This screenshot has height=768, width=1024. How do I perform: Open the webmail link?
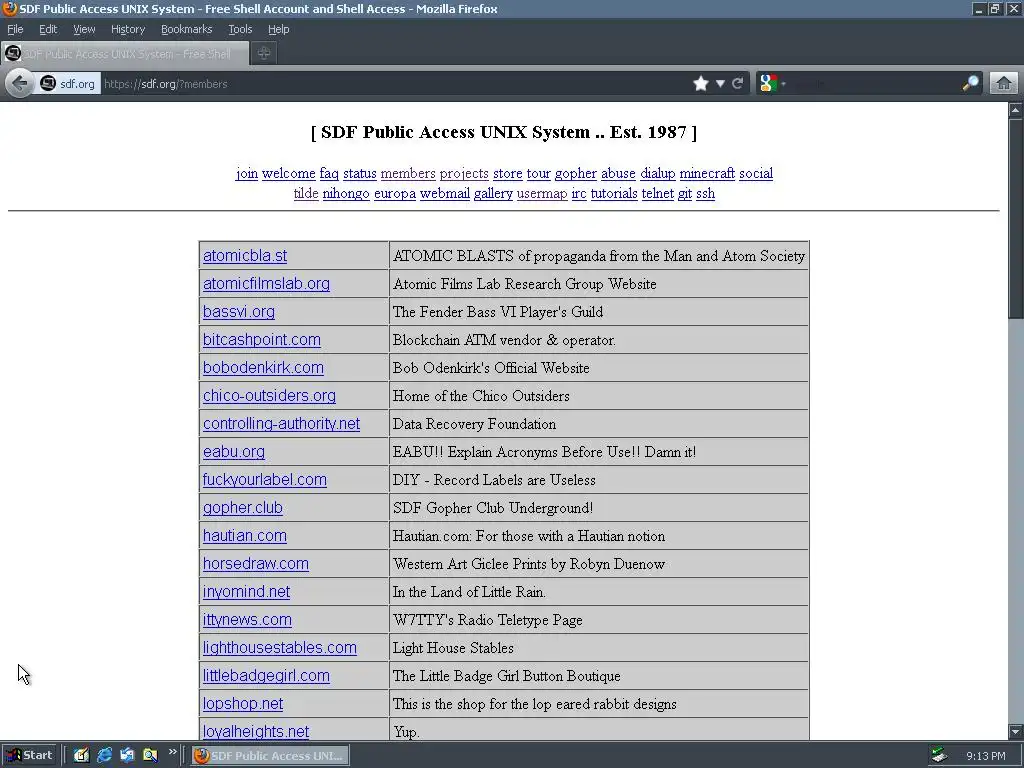coord(445,194)
